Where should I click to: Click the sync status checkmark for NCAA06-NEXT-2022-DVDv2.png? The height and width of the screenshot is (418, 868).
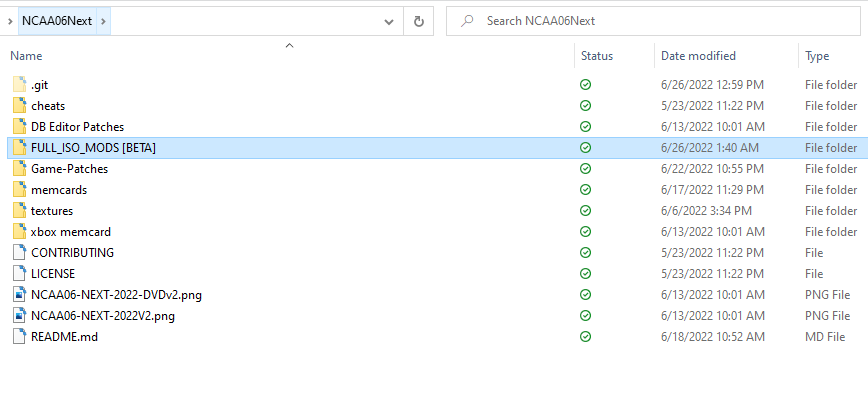pyautogui.click(x=585, y=295)
